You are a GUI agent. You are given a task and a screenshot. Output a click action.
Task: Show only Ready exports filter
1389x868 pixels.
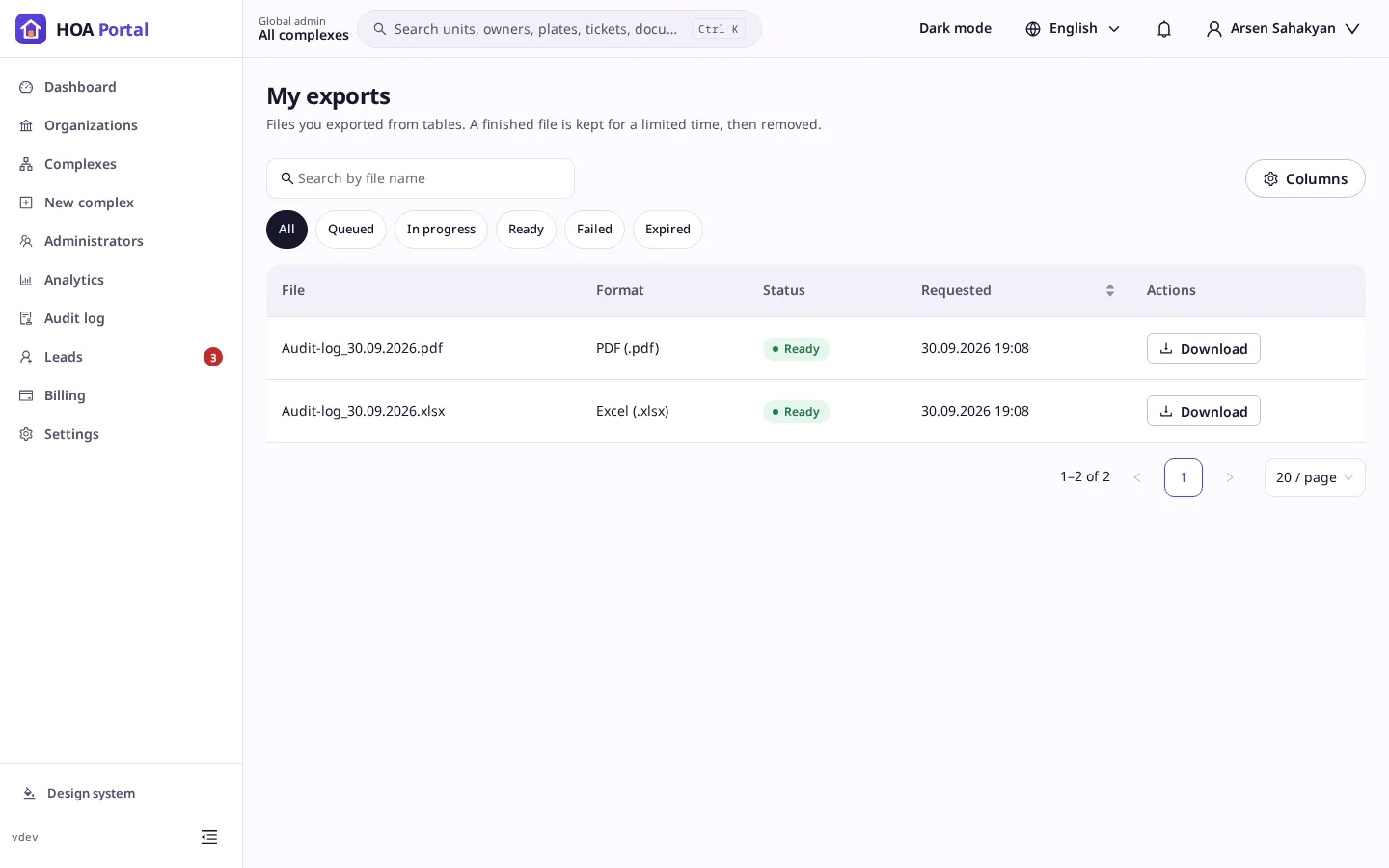[x=526, y=230]
